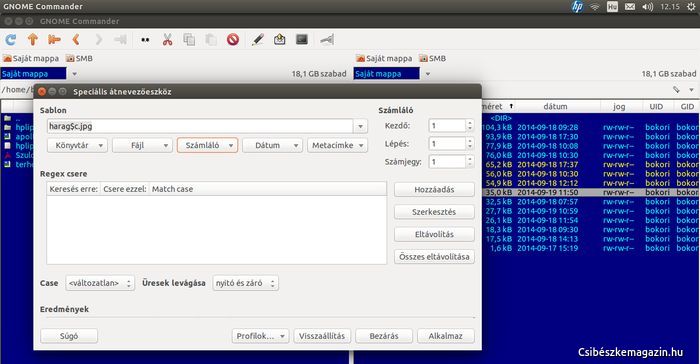Go up one directory with orange up arrow

[33, 40]
